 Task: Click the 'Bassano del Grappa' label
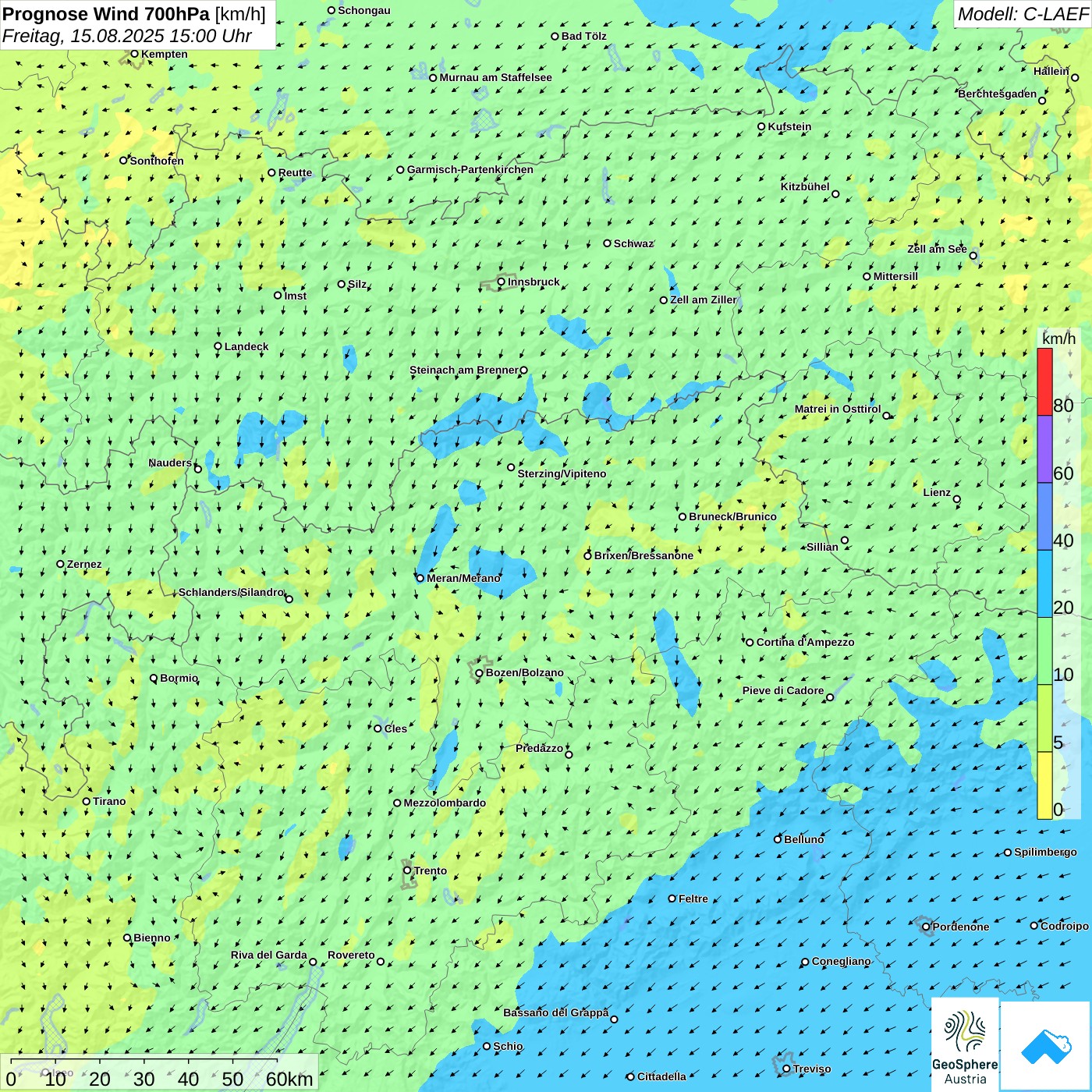(556, 1012)
